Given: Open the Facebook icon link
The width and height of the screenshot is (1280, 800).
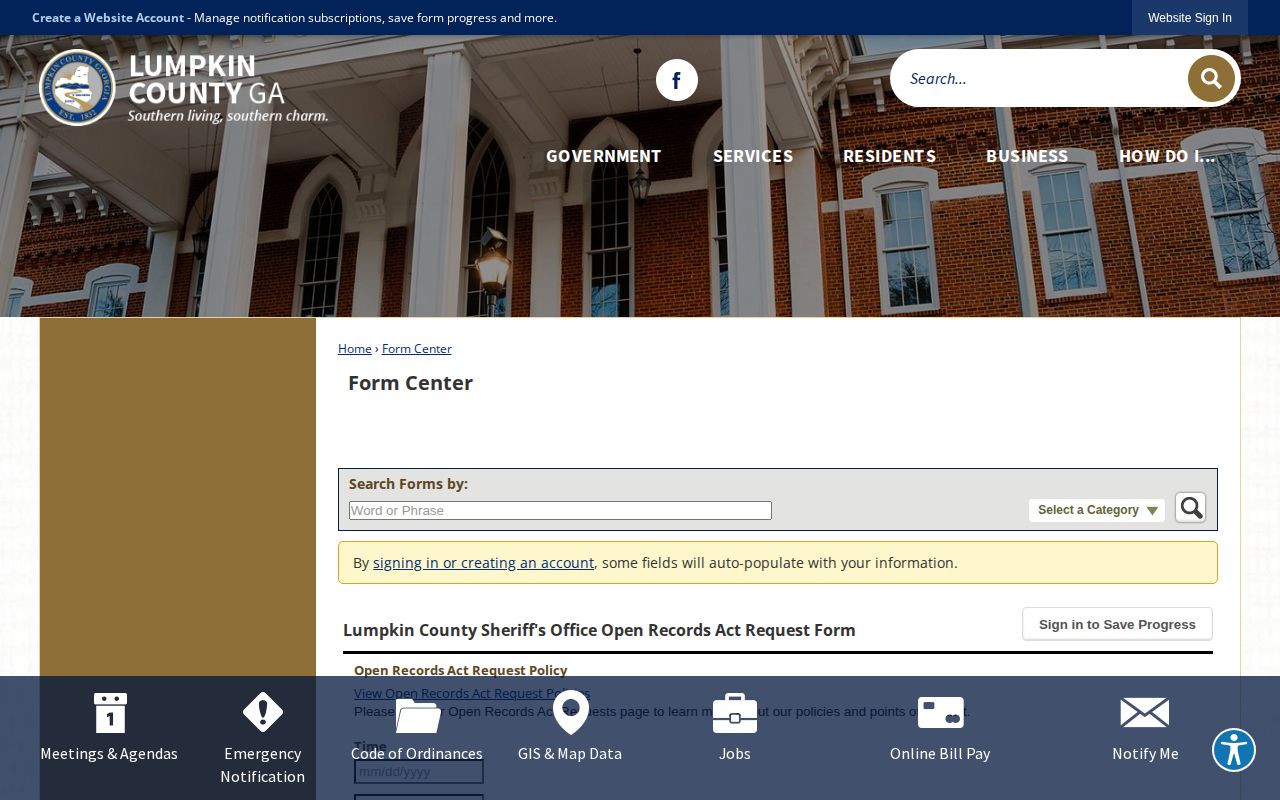Looking at the screenshot, I should tap(677, 80).
